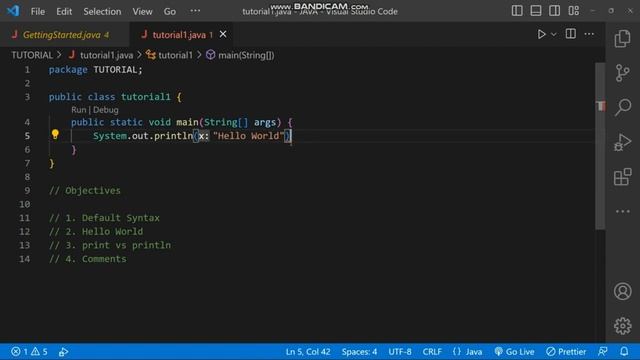
Task: Open the View menu
Action: coord(142,11)
